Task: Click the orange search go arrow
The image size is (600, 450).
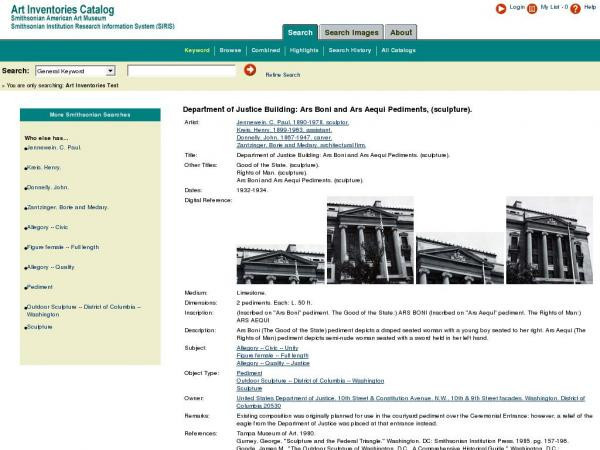Action: pos(250,70)
